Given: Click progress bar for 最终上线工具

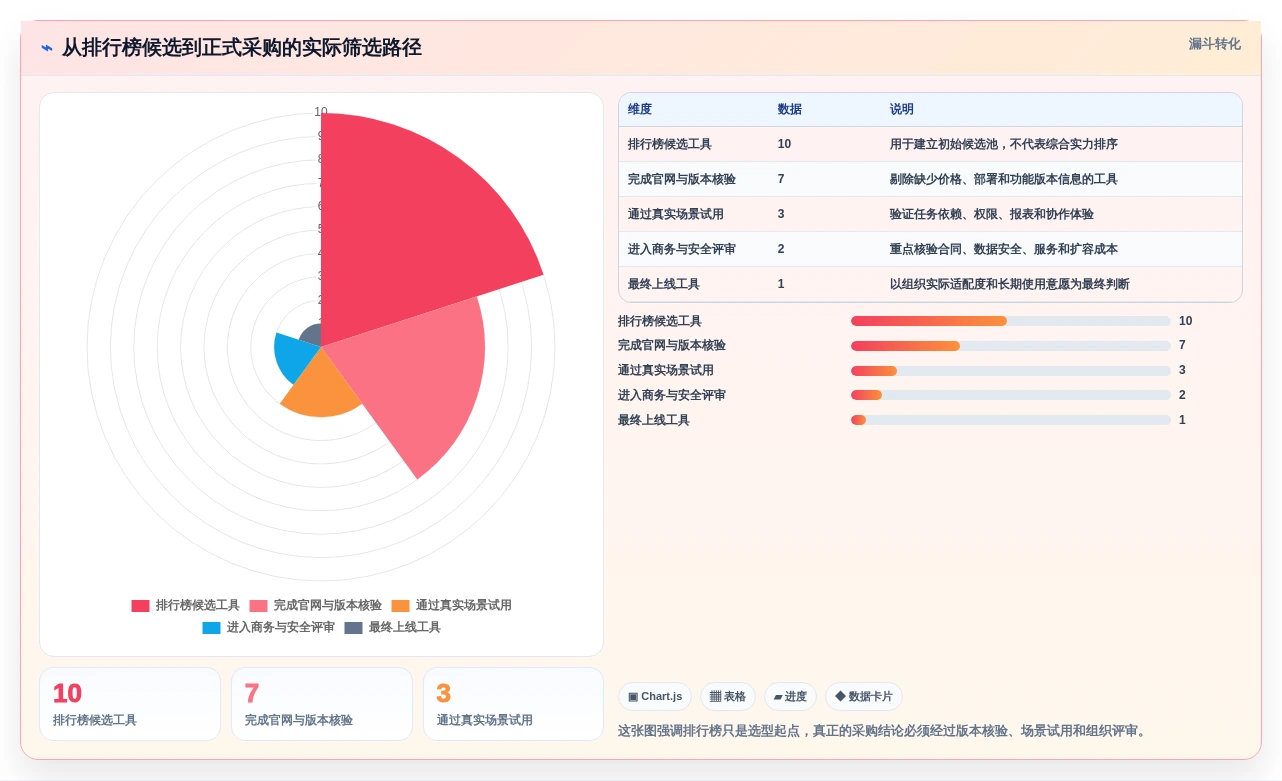Looking at the screenshot, I should (1011, 420).
